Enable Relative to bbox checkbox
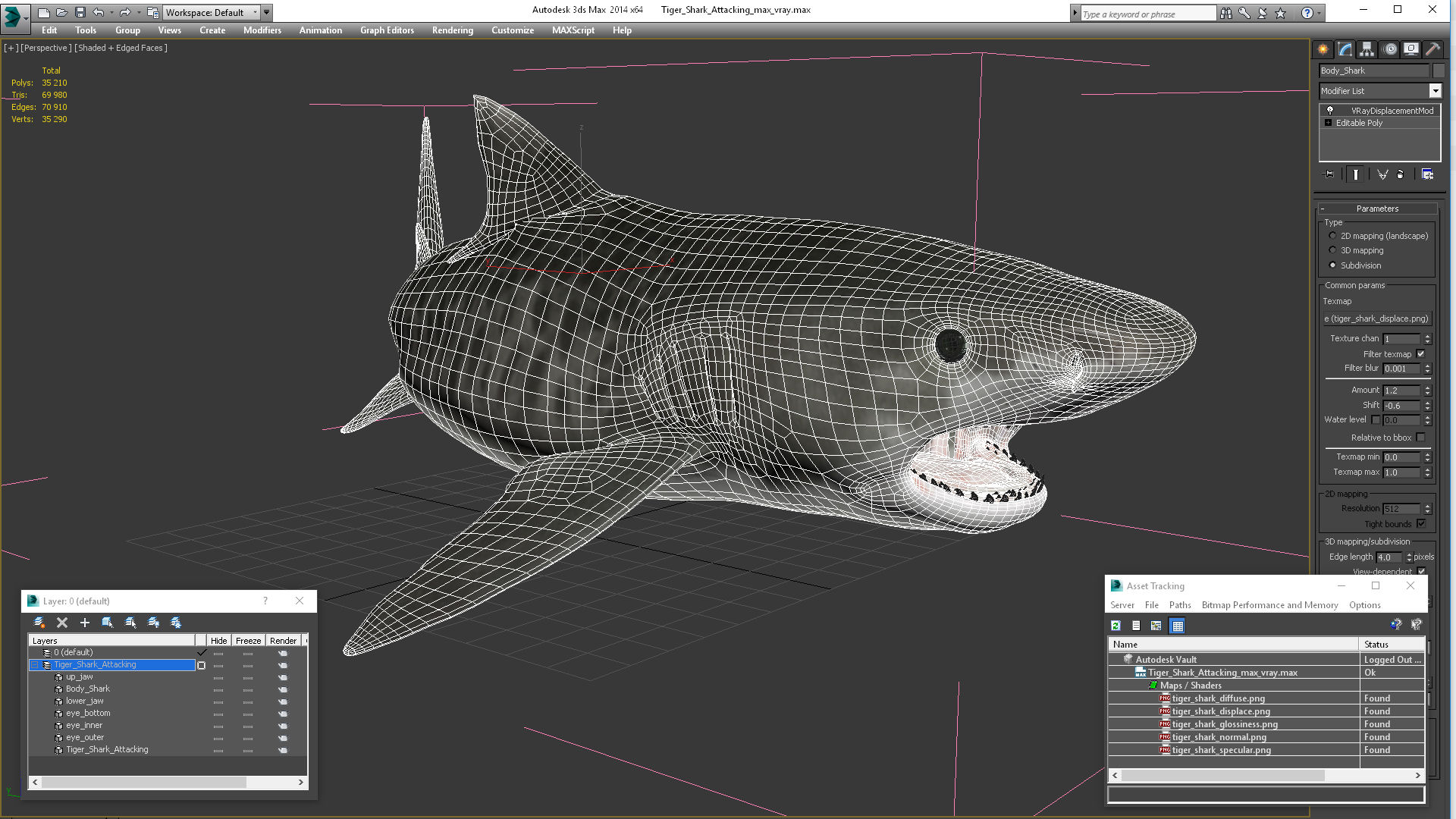 tap(1420, 438)
